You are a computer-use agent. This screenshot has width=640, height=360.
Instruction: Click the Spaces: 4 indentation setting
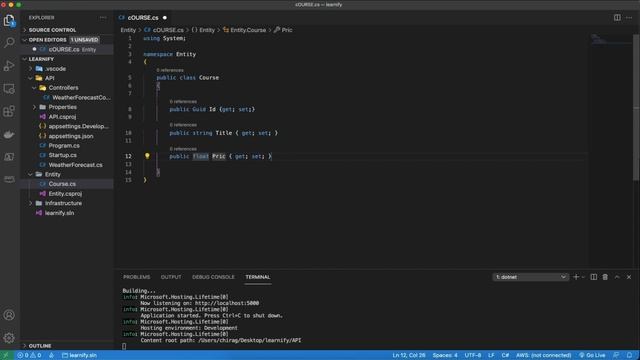[445, 355]
